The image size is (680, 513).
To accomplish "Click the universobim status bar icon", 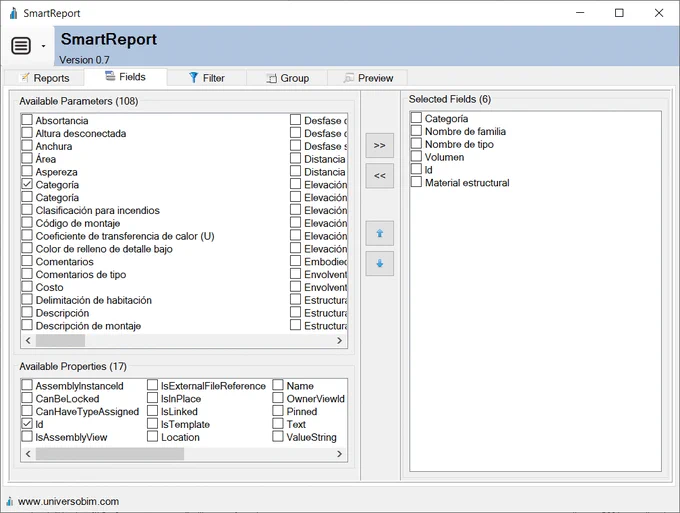I will (x=10, y=502).
